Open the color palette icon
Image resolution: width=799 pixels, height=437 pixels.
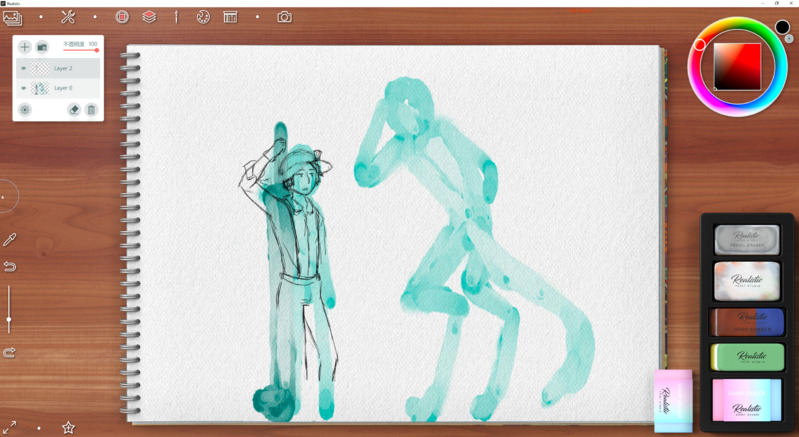point(203,17)
